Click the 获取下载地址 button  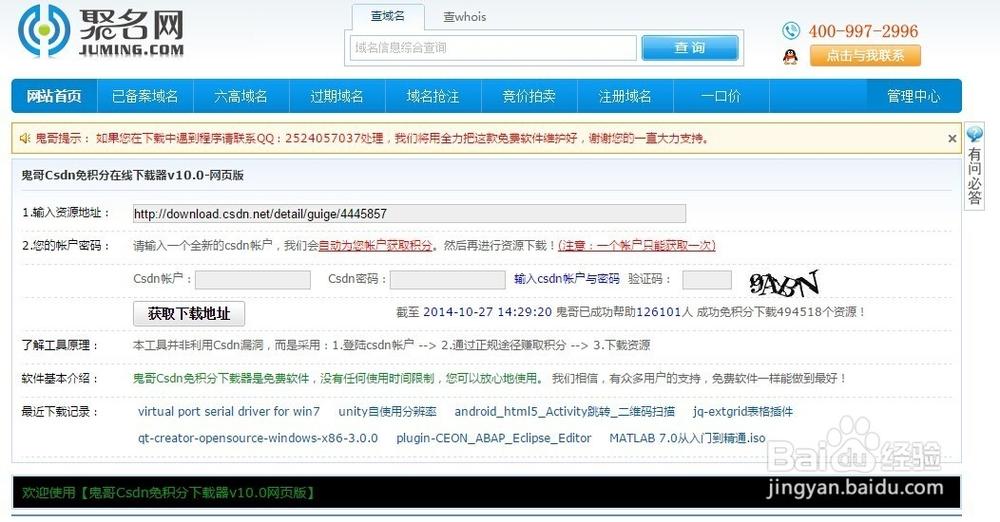click(189, 313)
